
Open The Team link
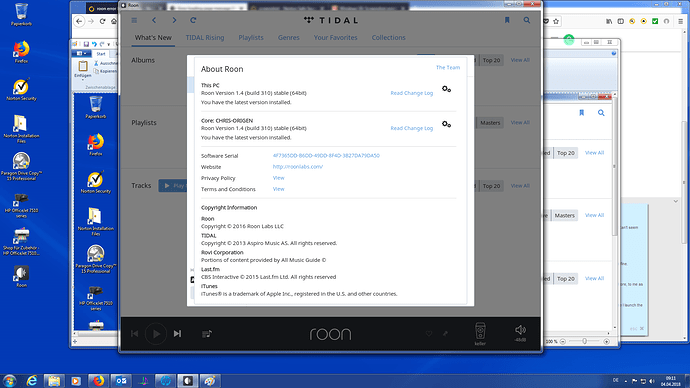coord(448,67)
